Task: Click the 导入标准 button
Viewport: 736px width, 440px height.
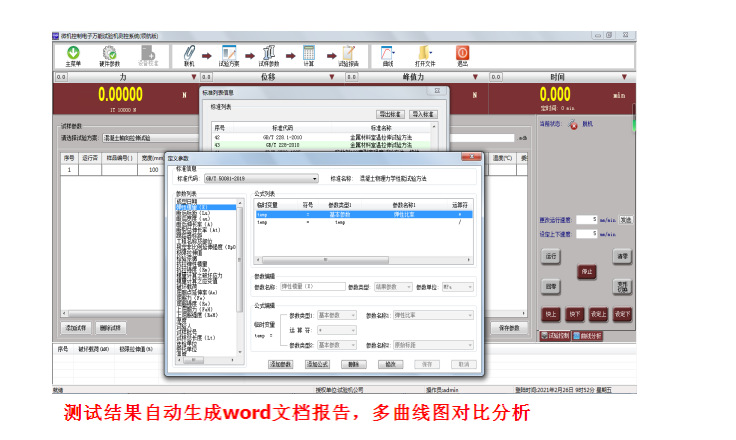Action: tap(423, 114)
